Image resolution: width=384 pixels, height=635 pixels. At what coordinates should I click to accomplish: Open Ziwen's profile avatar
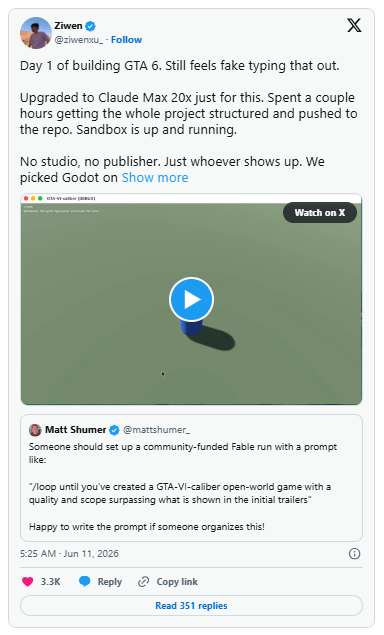click(36, 33)
